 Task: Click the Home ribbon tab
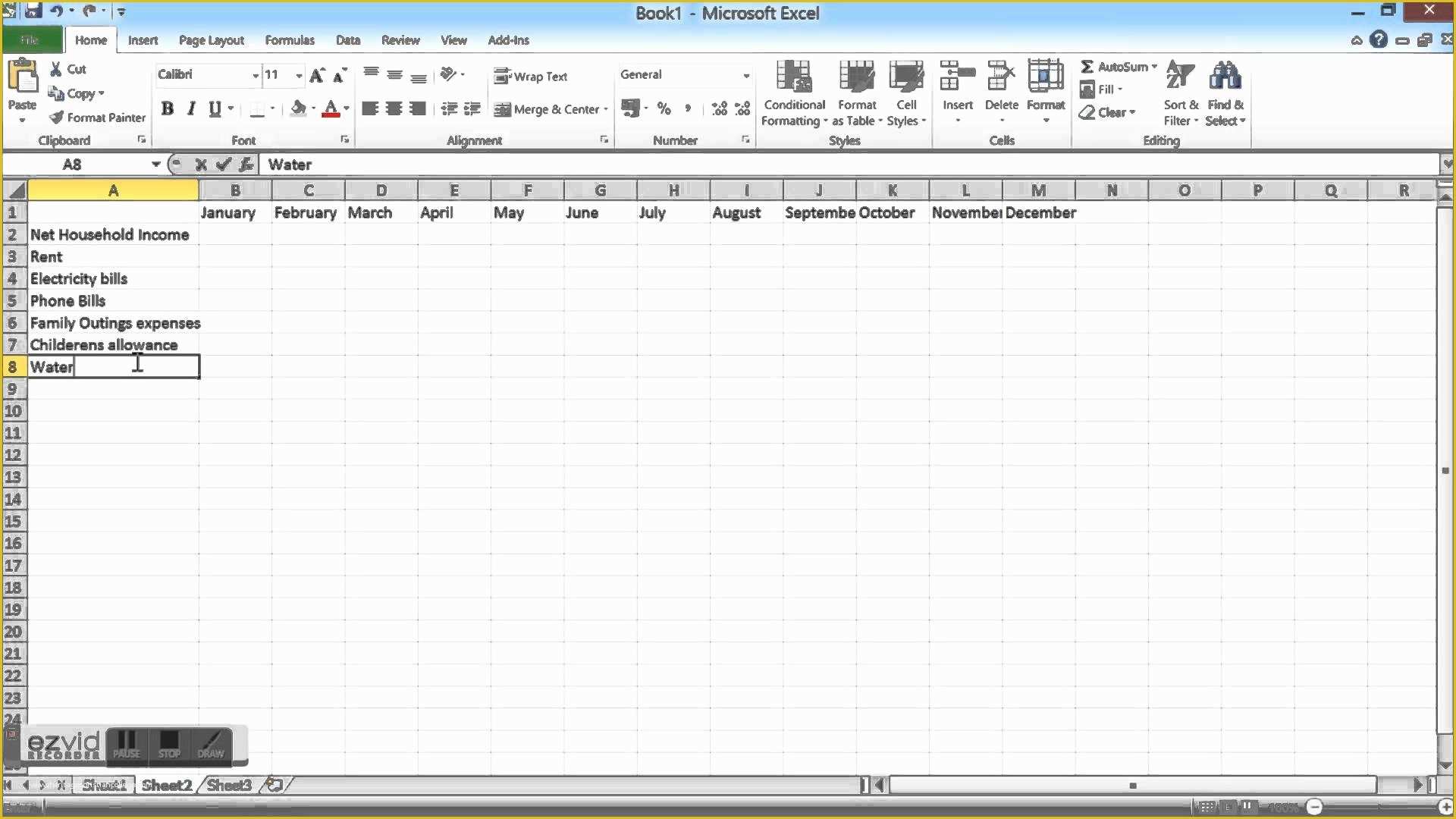91,40
